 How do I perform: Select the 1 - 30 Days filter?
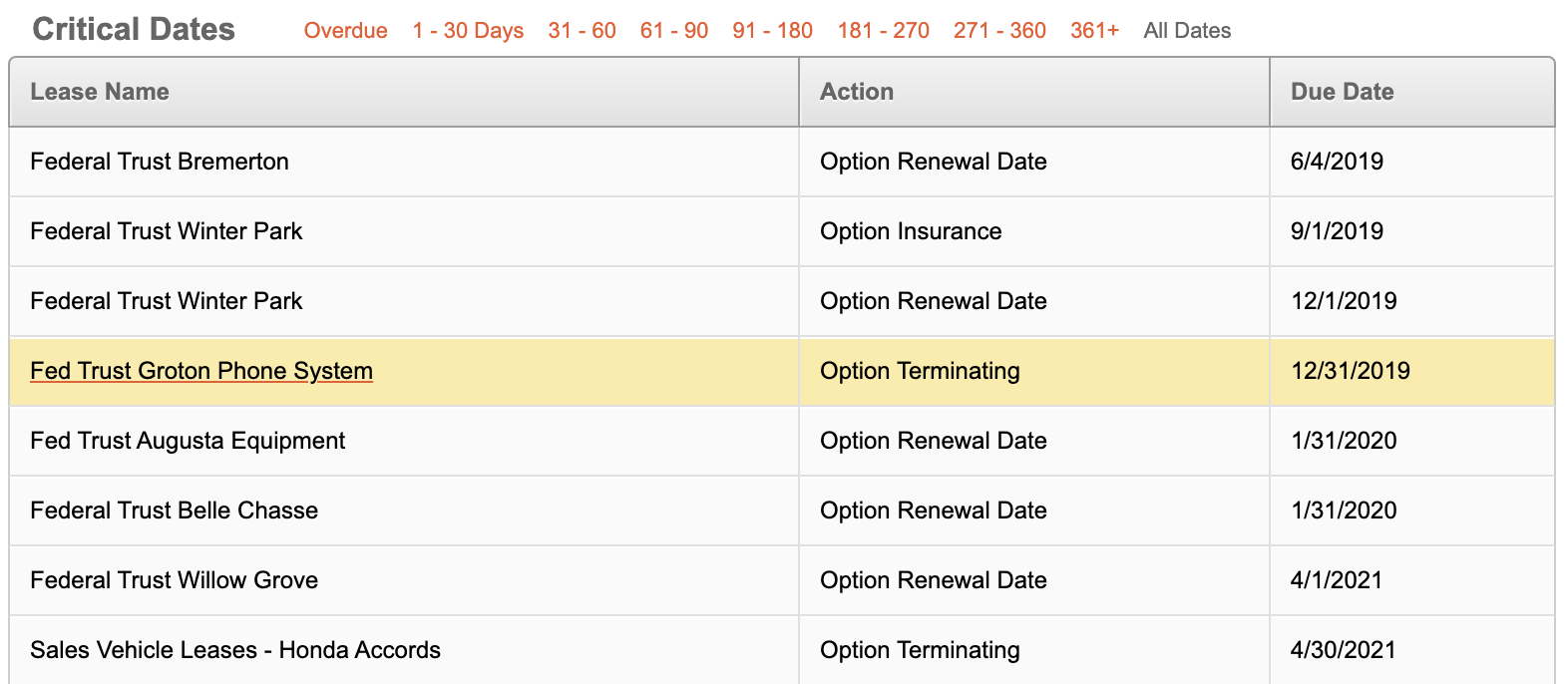pos(468,31)
